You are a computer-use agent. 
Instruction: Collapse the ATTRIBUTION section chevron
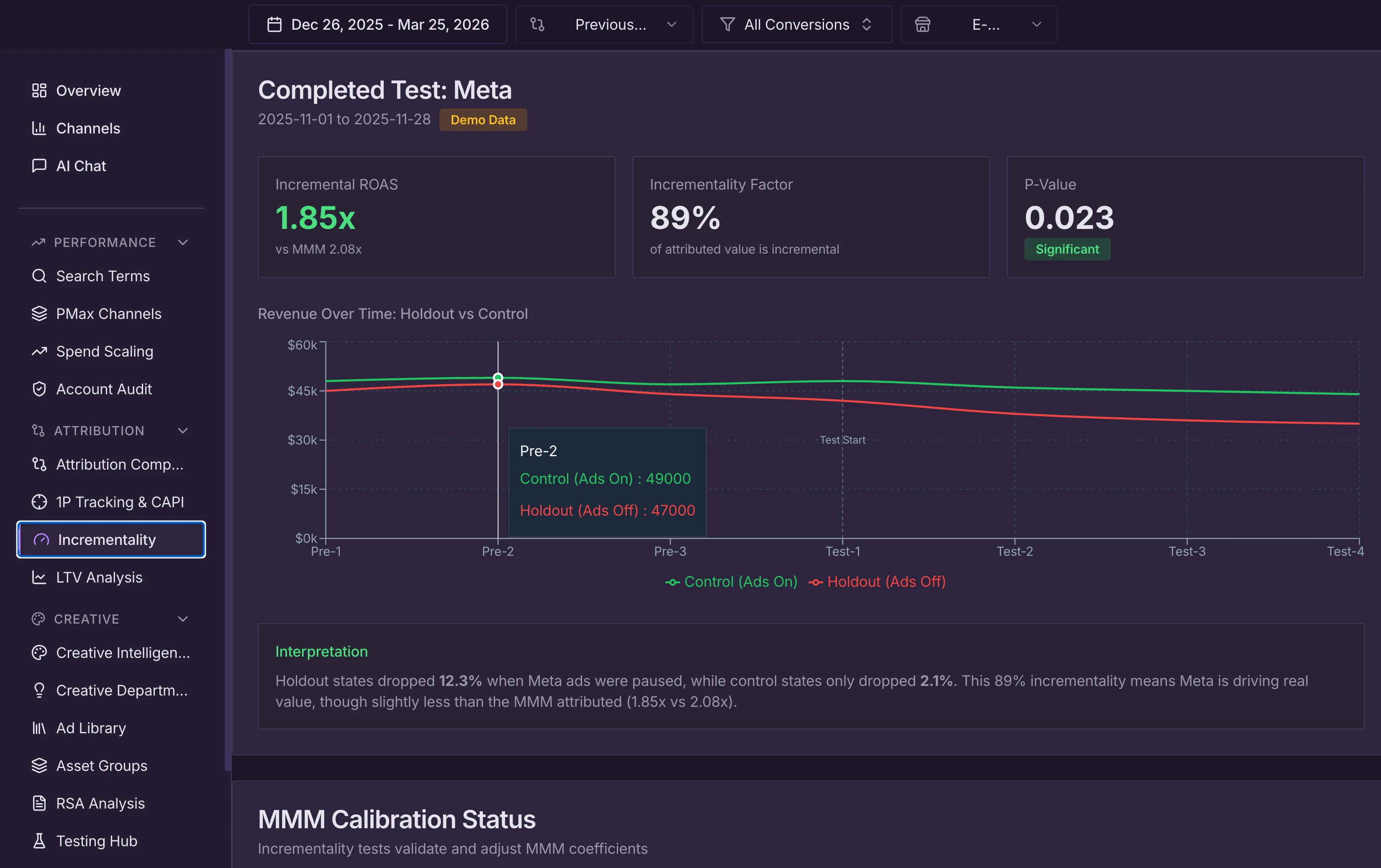click(x=183, y=431)
